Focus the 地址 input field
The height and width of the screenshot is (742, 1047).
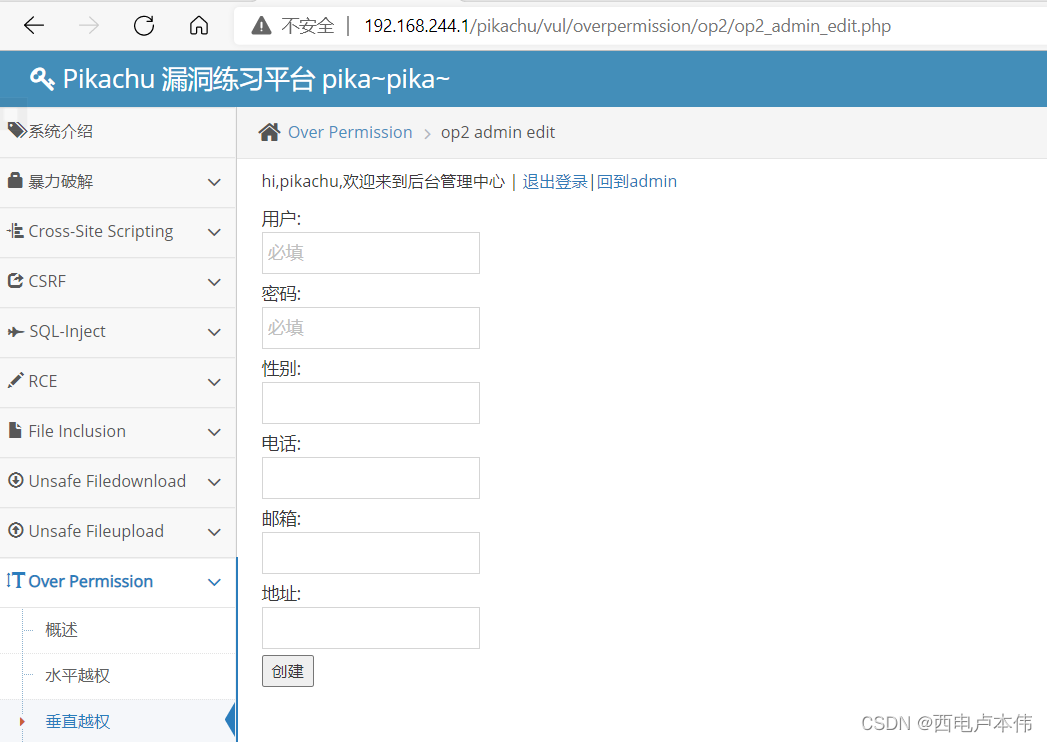point(371,628)
